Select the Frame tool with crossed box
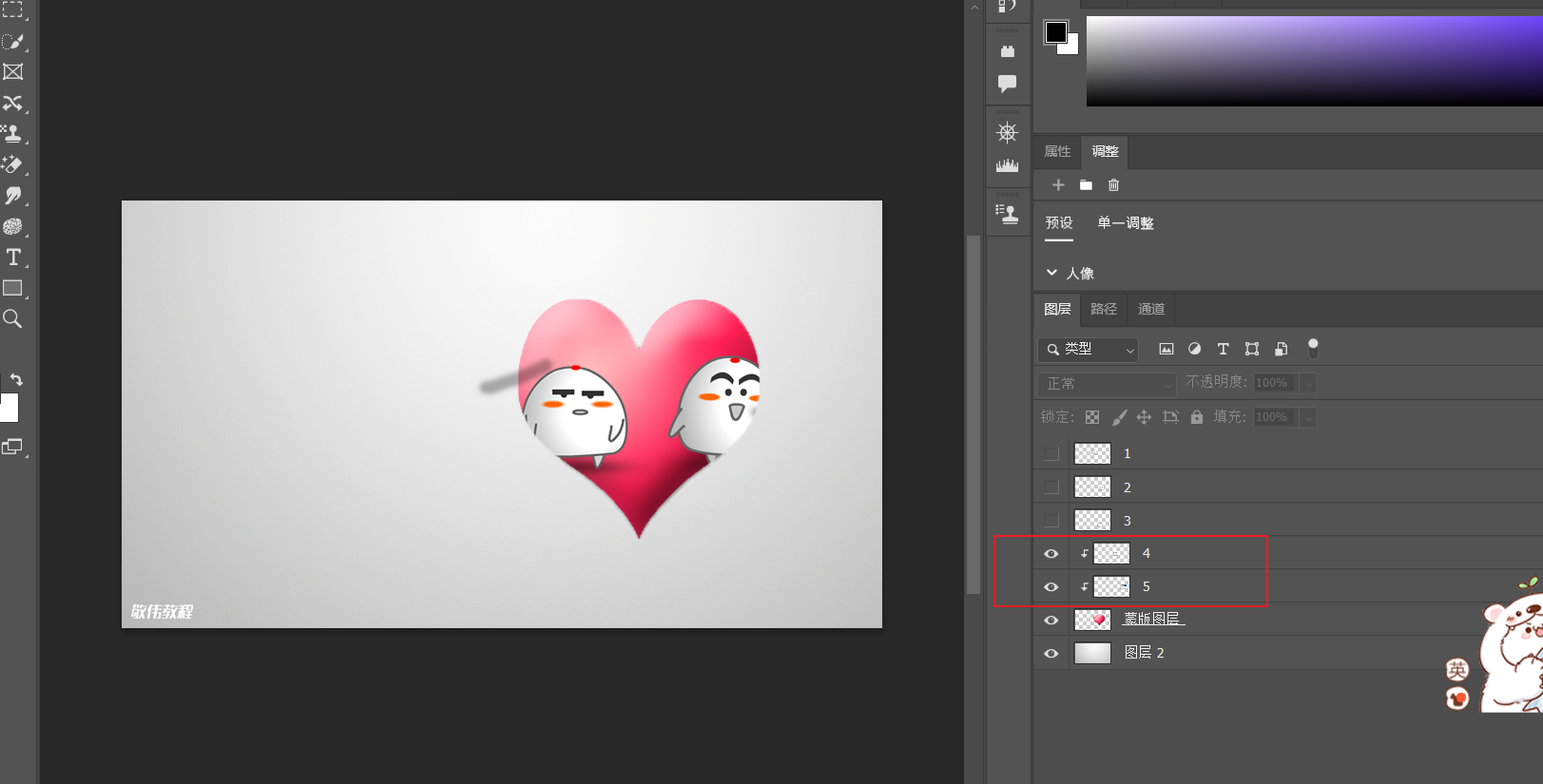The width and height of the screenshot is (1543, 784). (x=12, y=72)
